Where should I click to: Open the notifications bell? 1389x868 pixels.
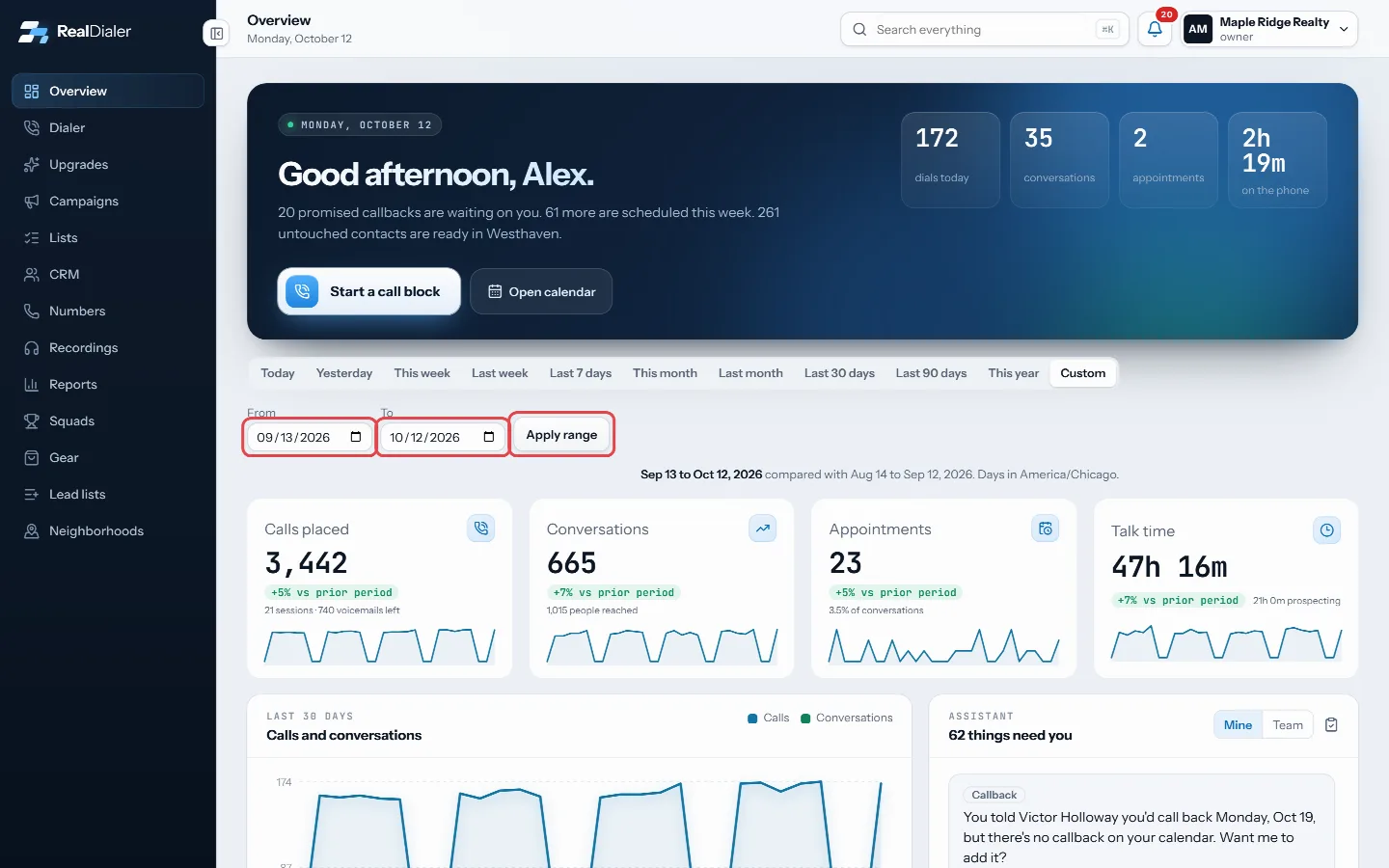[x=1155, y=29]
